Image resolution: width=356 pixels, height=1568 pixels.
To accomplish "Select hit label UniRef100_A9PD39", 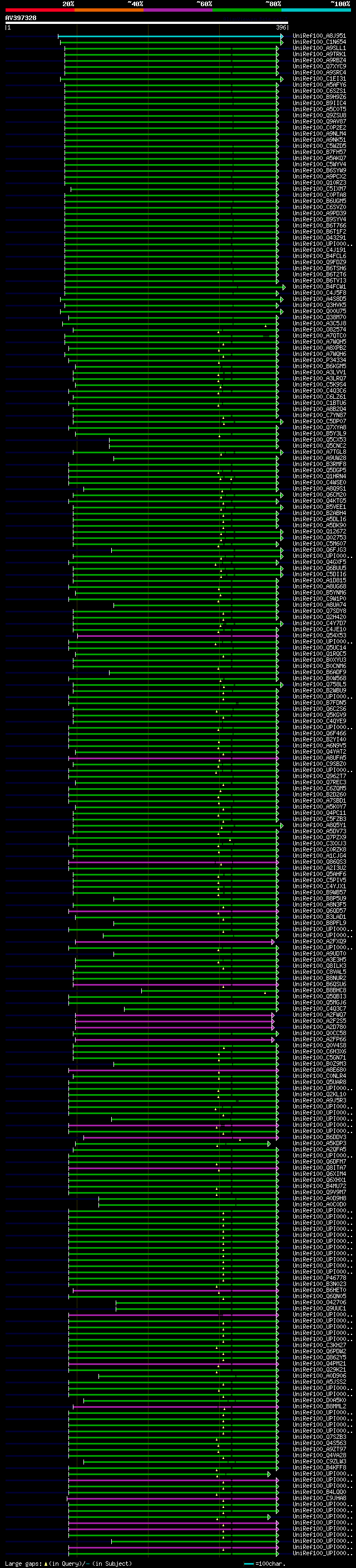I will [x=319, y=213].
